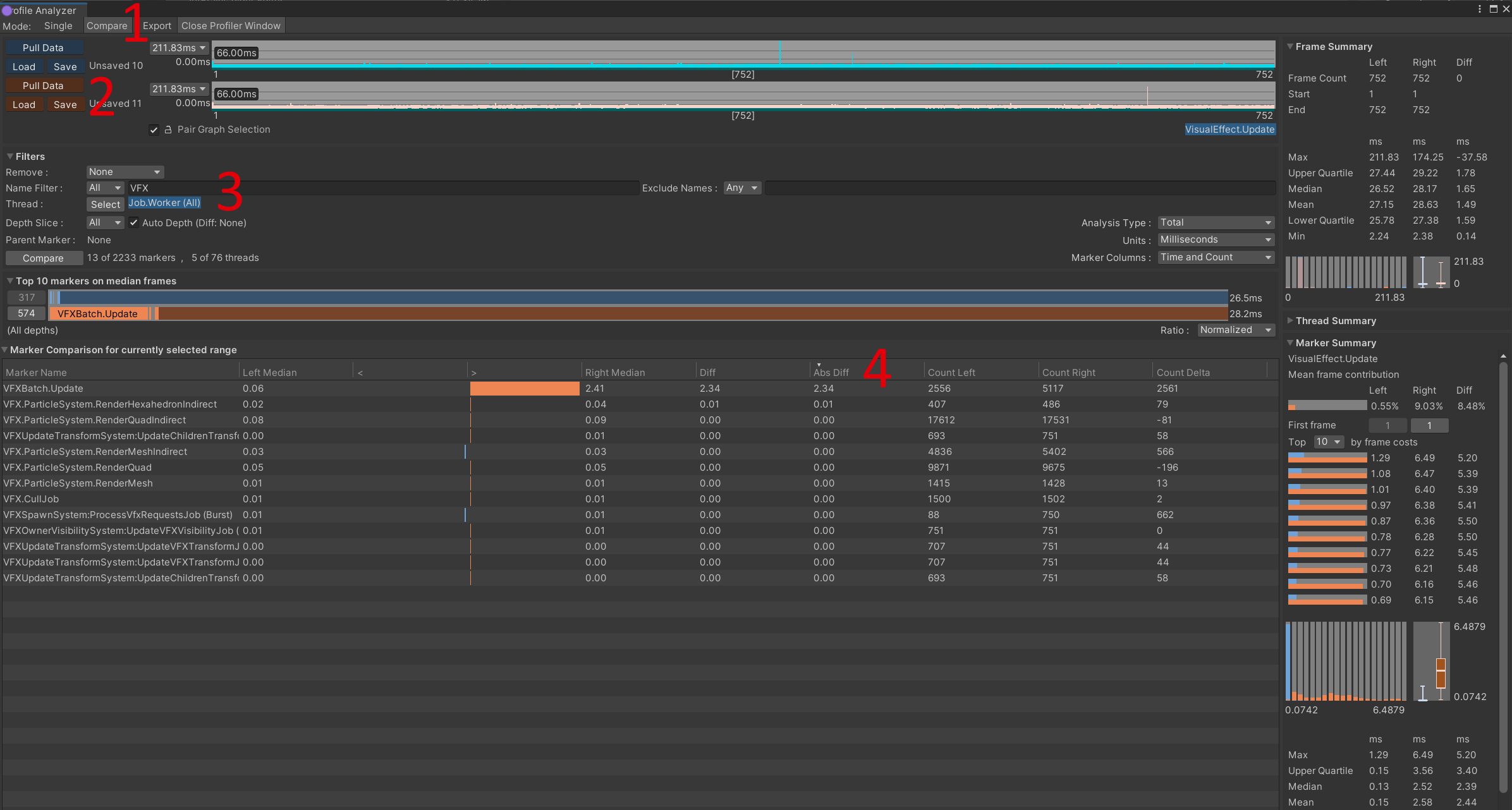The height and width of the screenshot is (810, 1512).
Task: Click frame number 317 in top markers
Action: click(27, 298)
